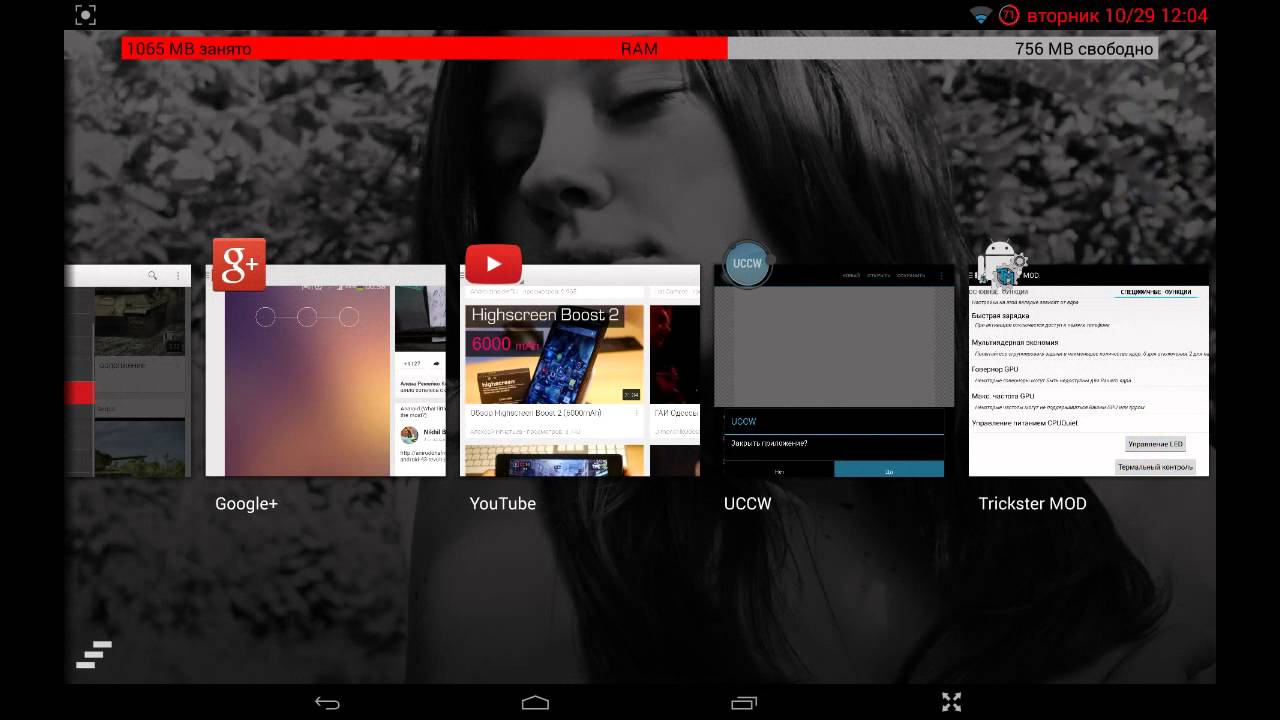1280x720 pixels.
Task: Tap the Google+ app icon
Action: pos(238,264)
